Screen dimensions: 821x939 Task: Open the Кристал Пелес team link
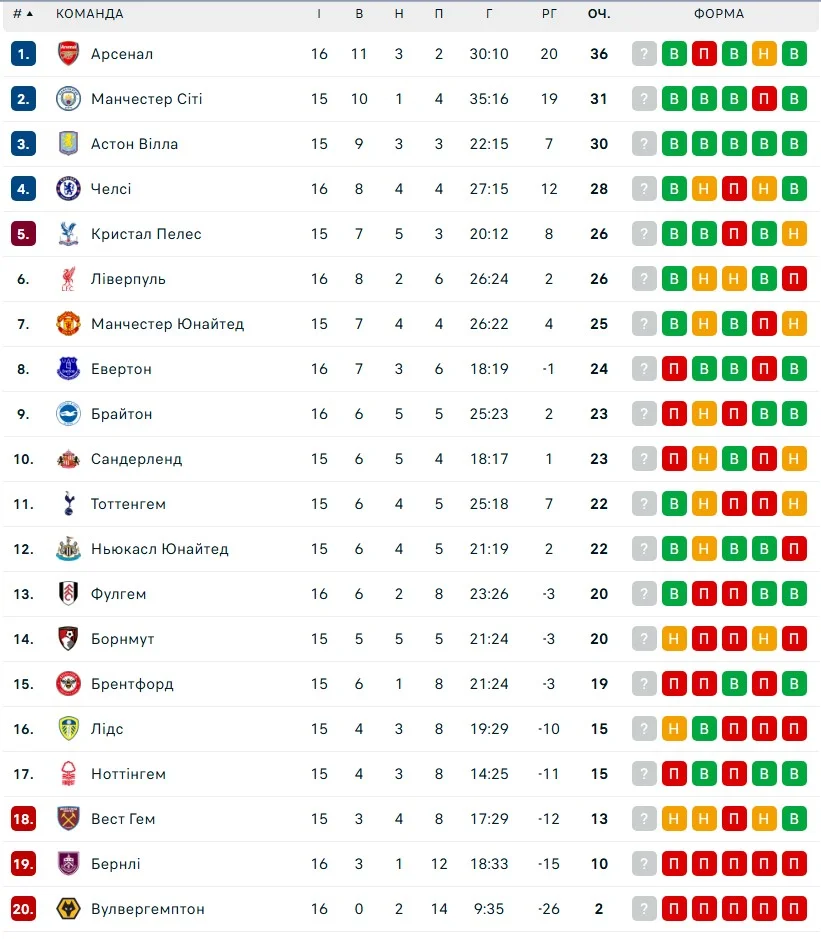click(x=146, y=234)
